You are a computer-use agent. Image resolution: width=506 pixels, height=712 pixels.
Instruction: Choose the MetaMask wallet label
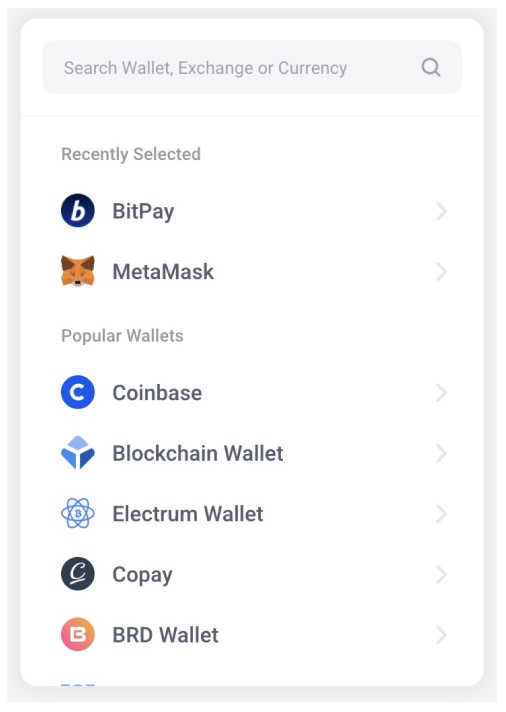click(x=163, y=272)
